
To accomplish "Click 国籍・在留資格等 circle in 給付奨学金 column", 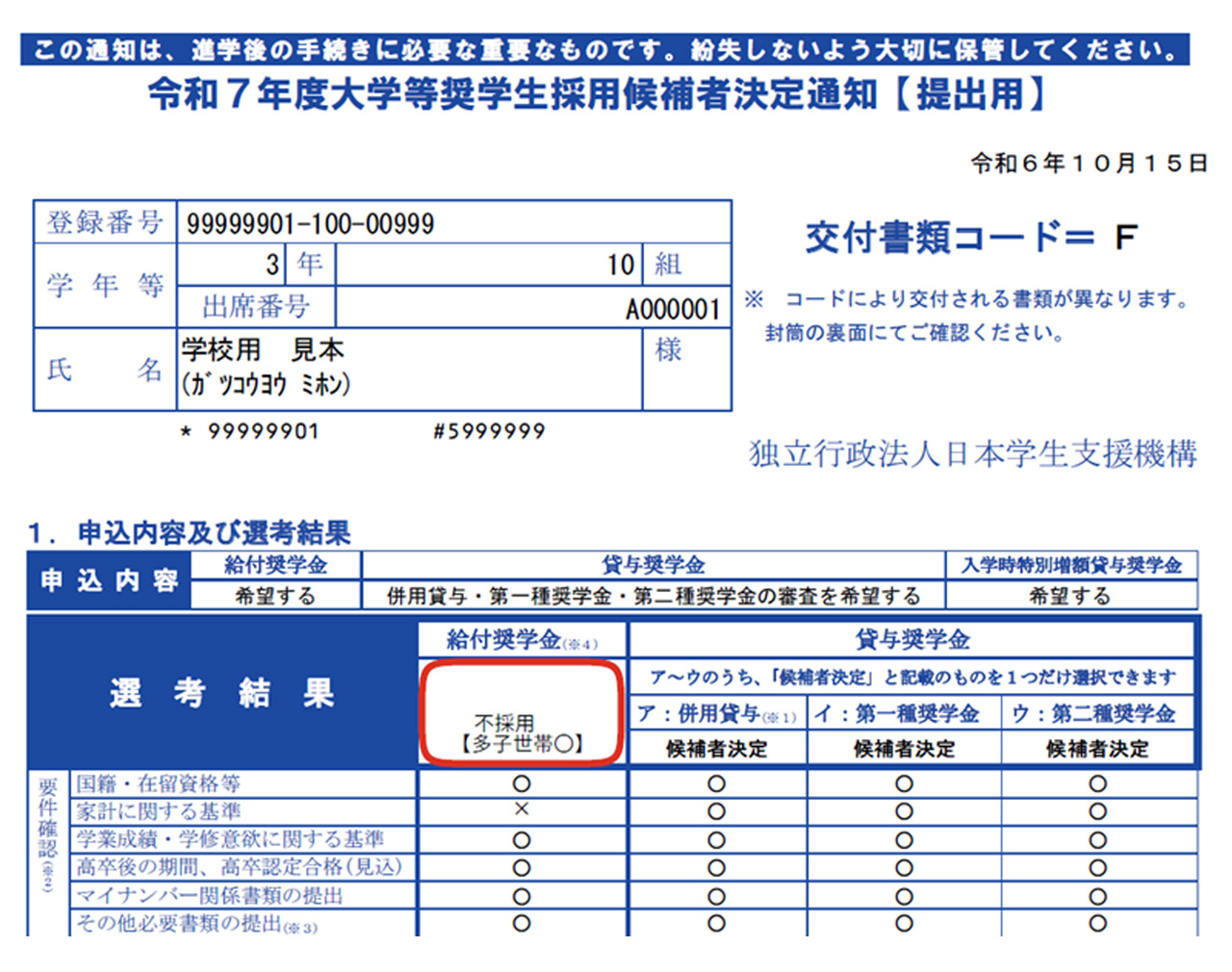I will (x=522, y=783).
